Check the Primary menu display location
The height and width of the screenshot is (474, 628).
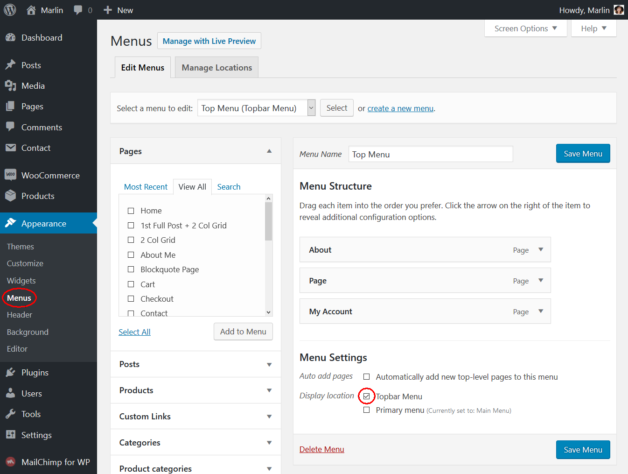(366, 410)
